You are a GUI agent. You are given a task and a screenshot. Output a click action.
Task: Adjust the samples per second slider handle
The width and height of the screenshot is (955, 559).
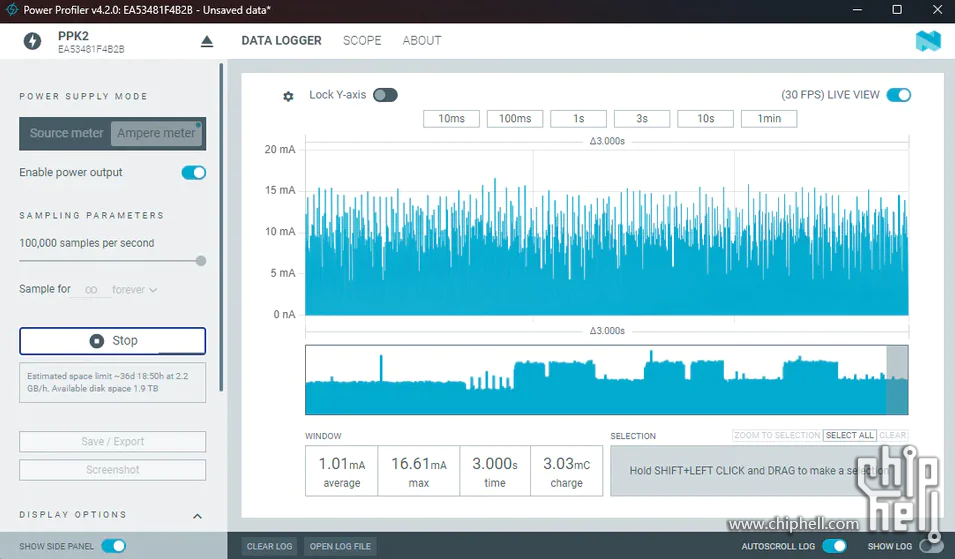pyautogui.click(x=200, y=261)
